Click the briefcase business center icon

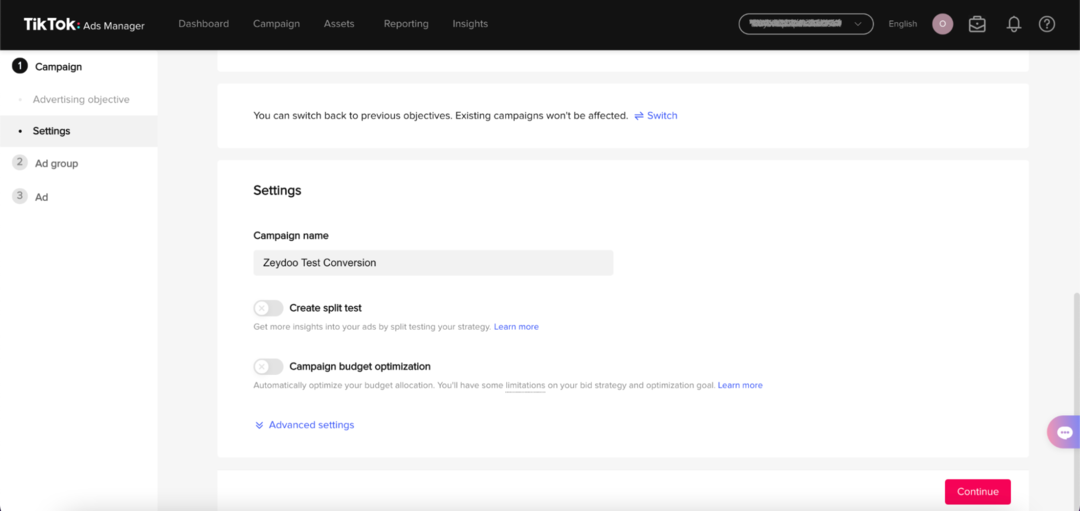pos(977,24)
